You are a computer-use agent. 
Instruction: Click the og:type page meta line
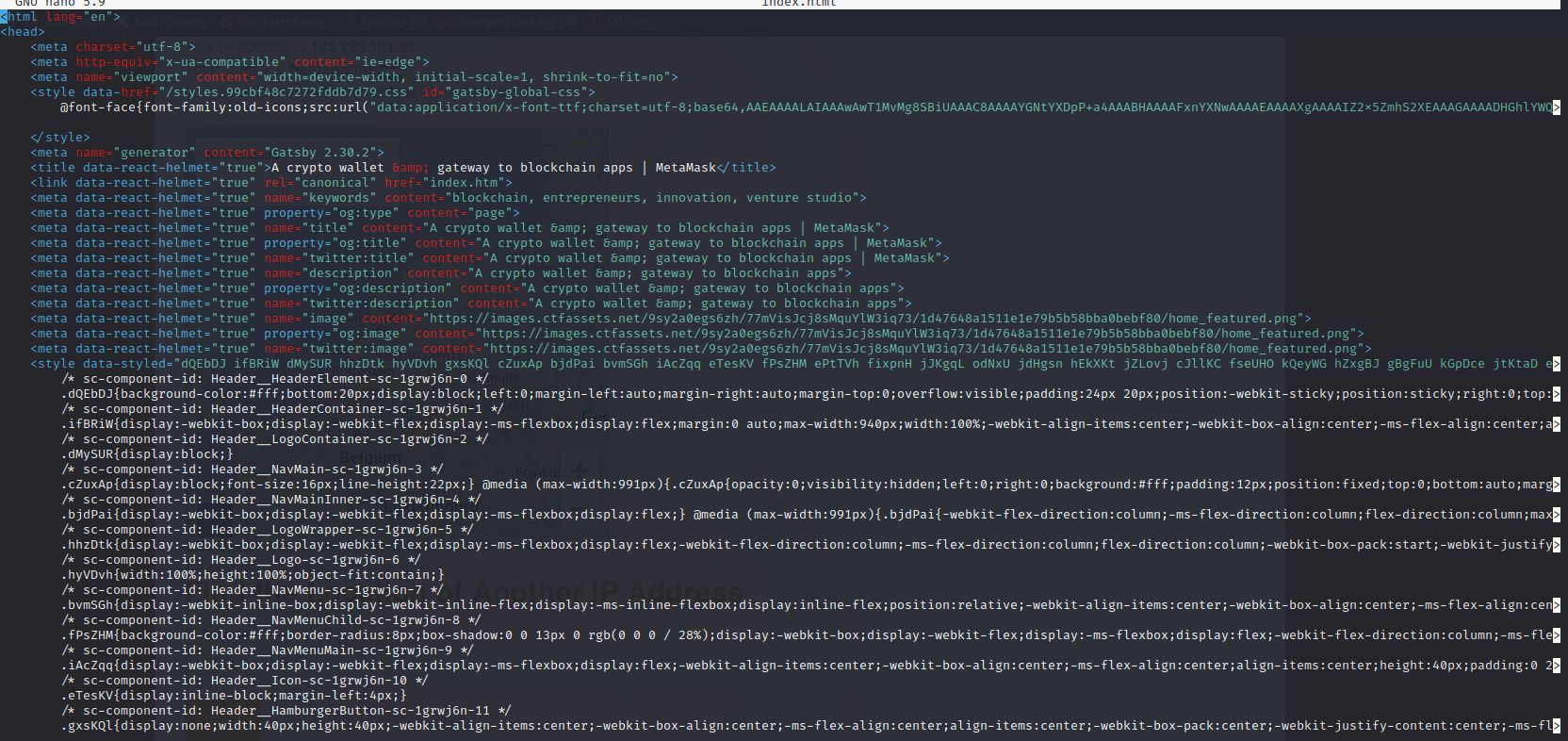coord(274,213)
